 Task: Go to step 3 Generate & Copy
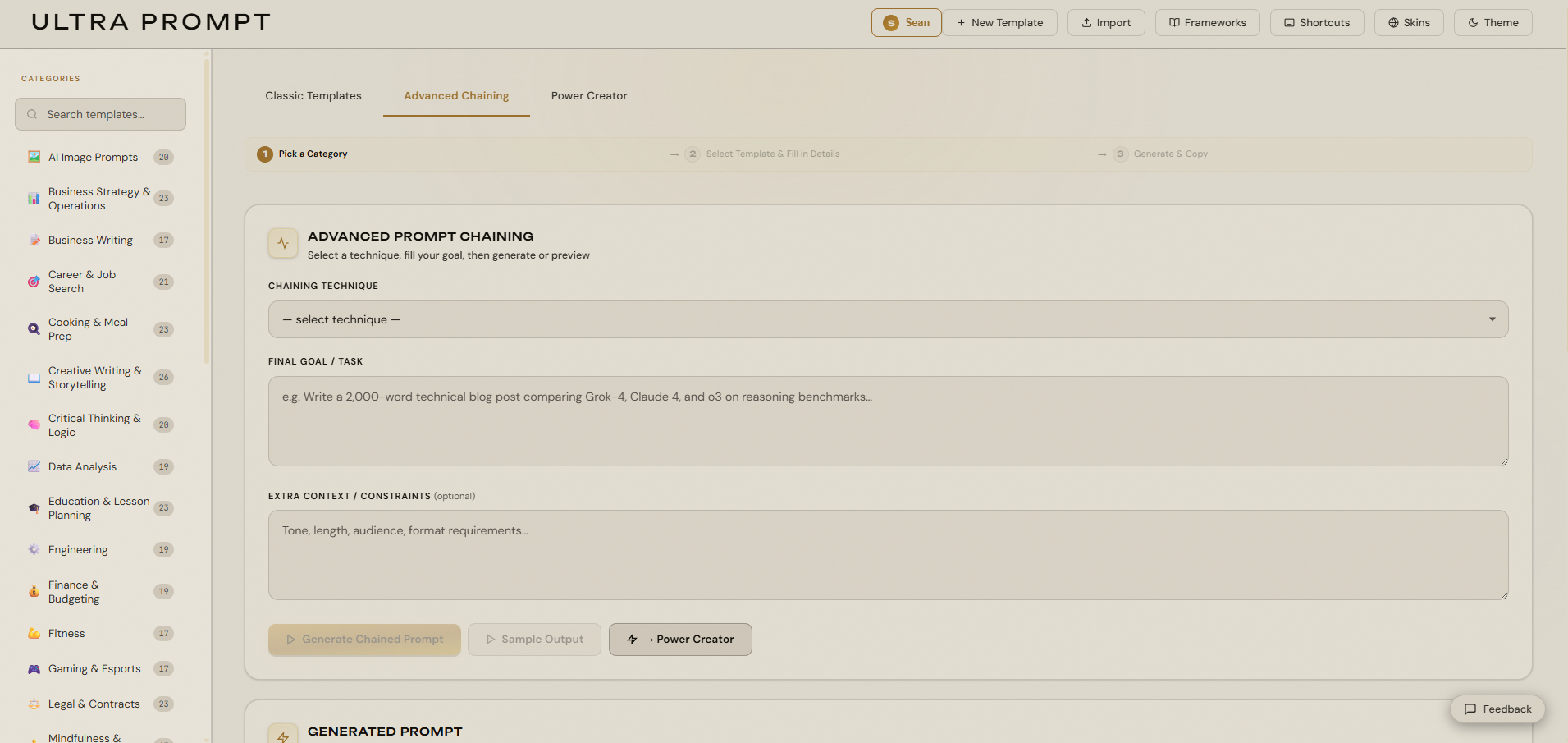[1160, 154]
